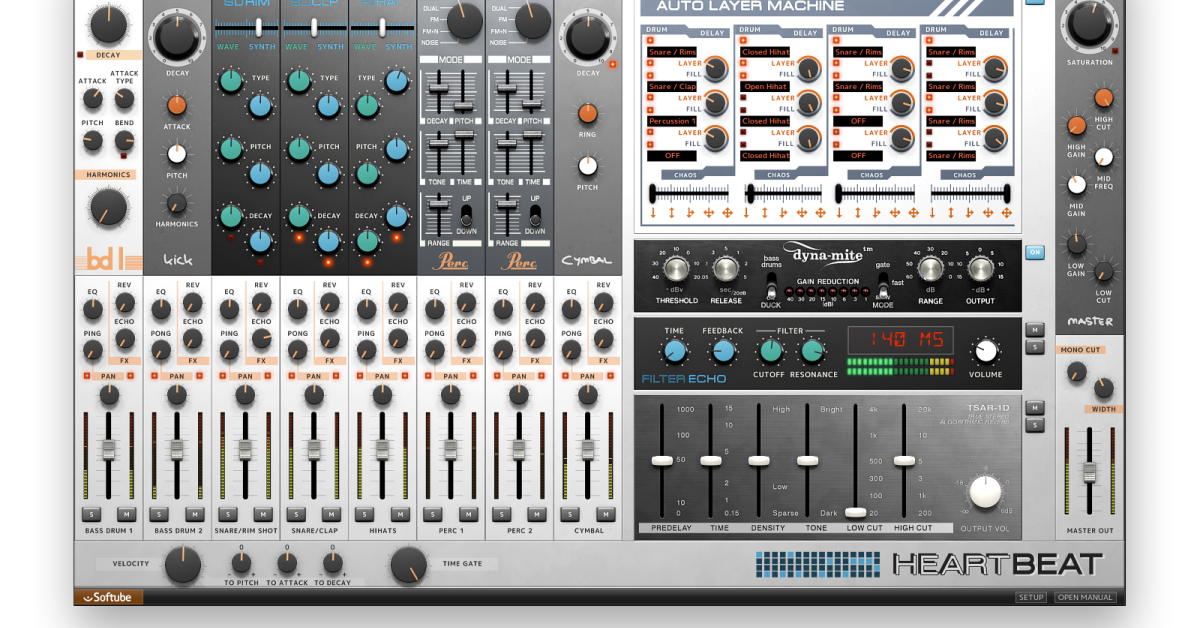Click the Softube logo in the bottom bar
The height and width of the screenshot is (628, 1200).
tap(108, 598)
